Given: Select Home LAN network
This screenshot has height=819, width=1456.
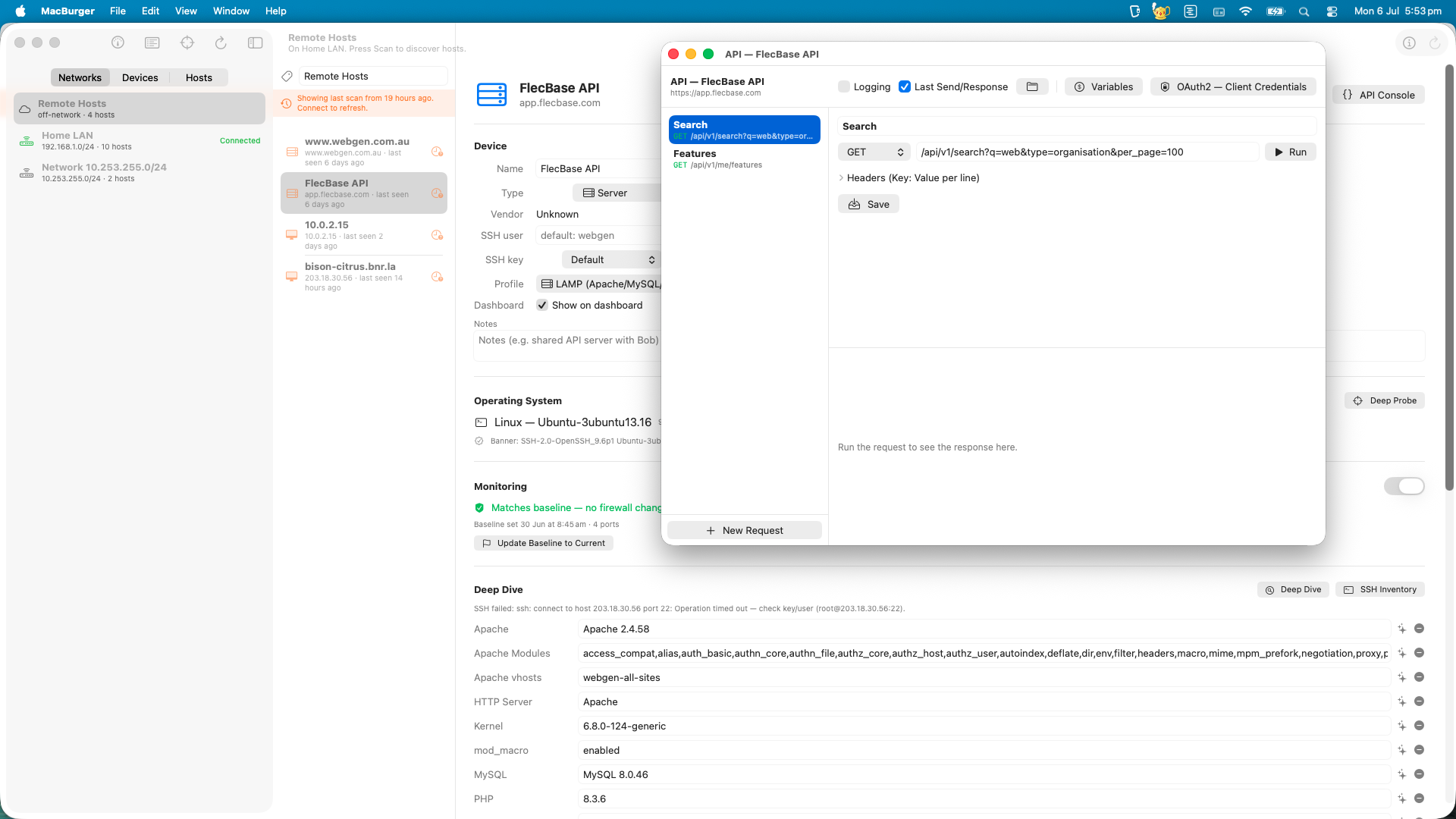Looking at the screenshot, I should click(x=140, y=140).
